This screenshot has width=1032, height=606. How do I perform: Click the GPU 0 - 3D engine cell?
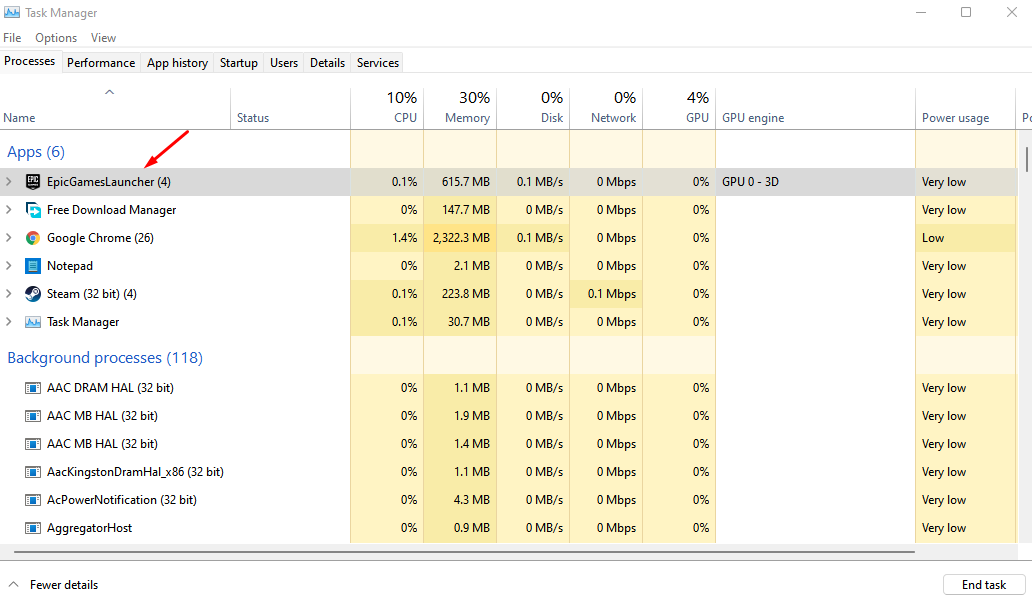[x=750, y=182]
